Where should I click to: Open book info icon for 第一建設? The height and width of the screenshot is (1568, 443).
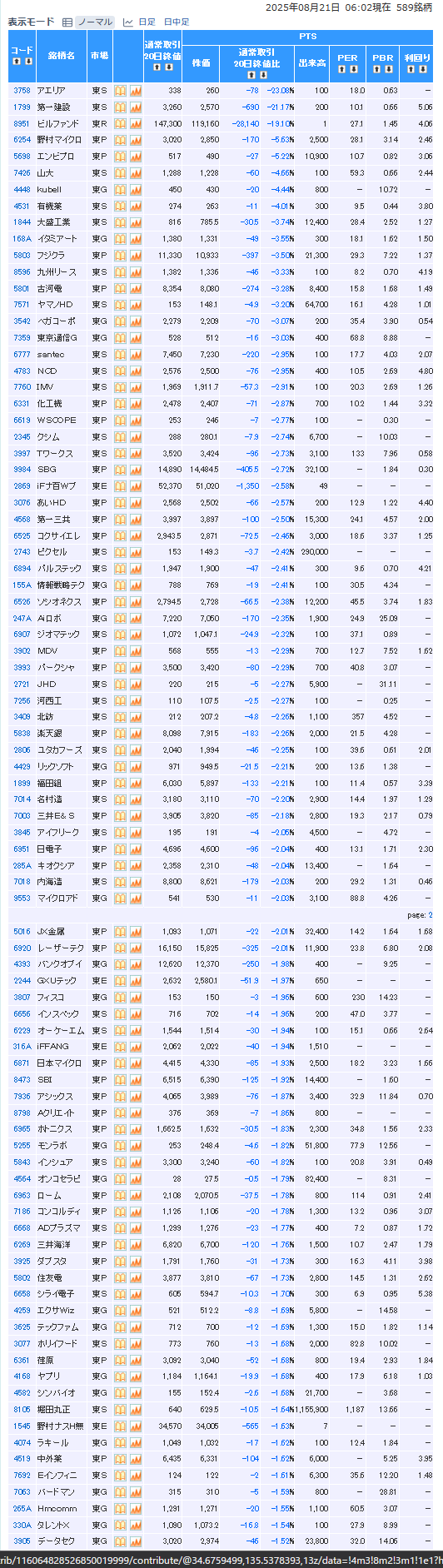[120, 107]
